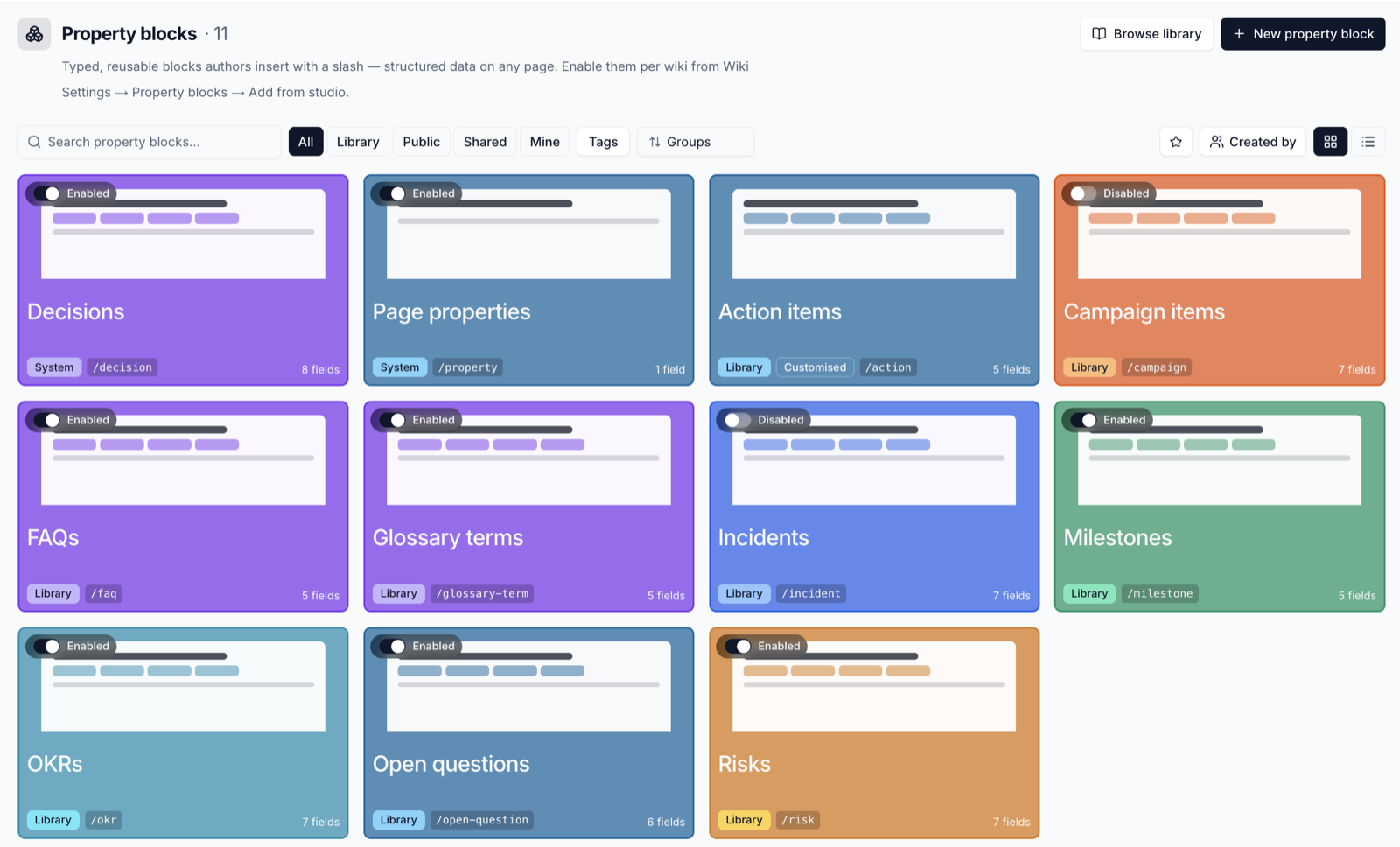
Task: Click the Library tag on Risks card
Action: pos(744,820)
